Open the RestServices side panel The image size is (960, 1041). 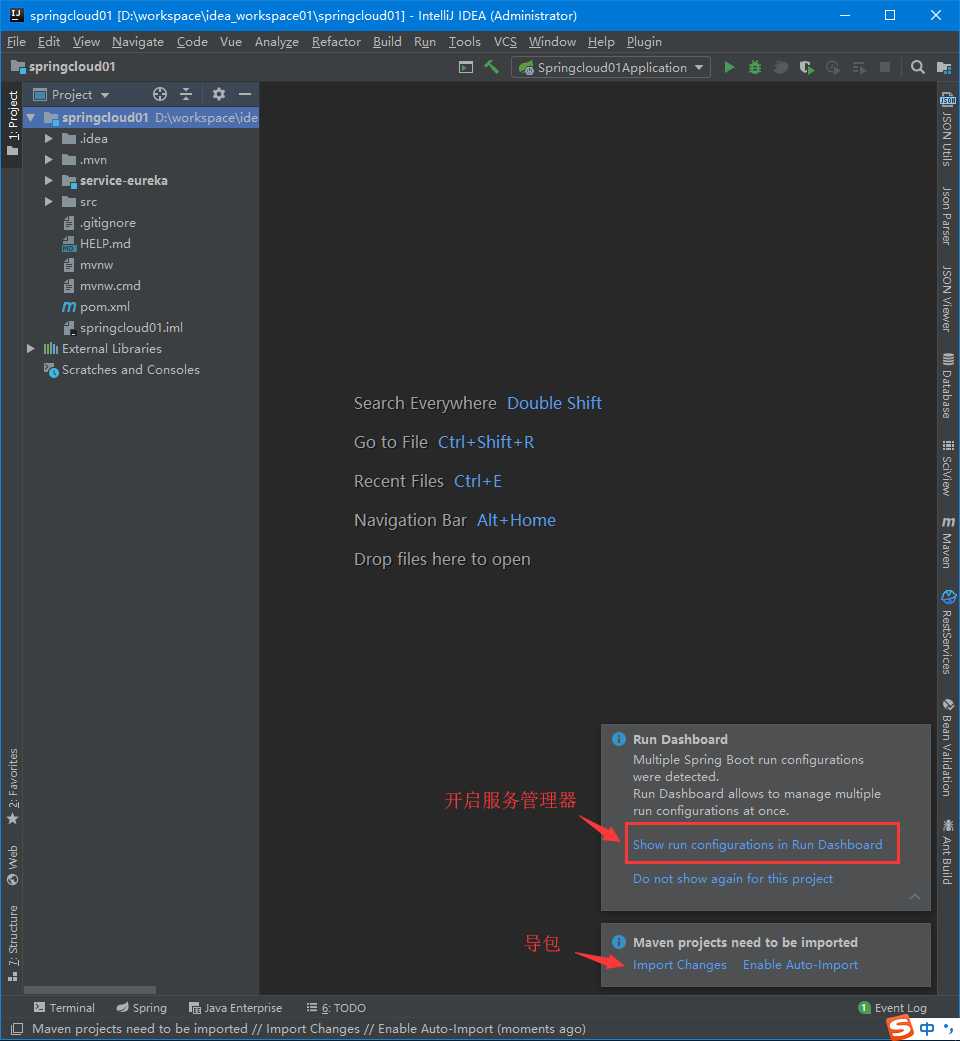(x=948, y=631)
